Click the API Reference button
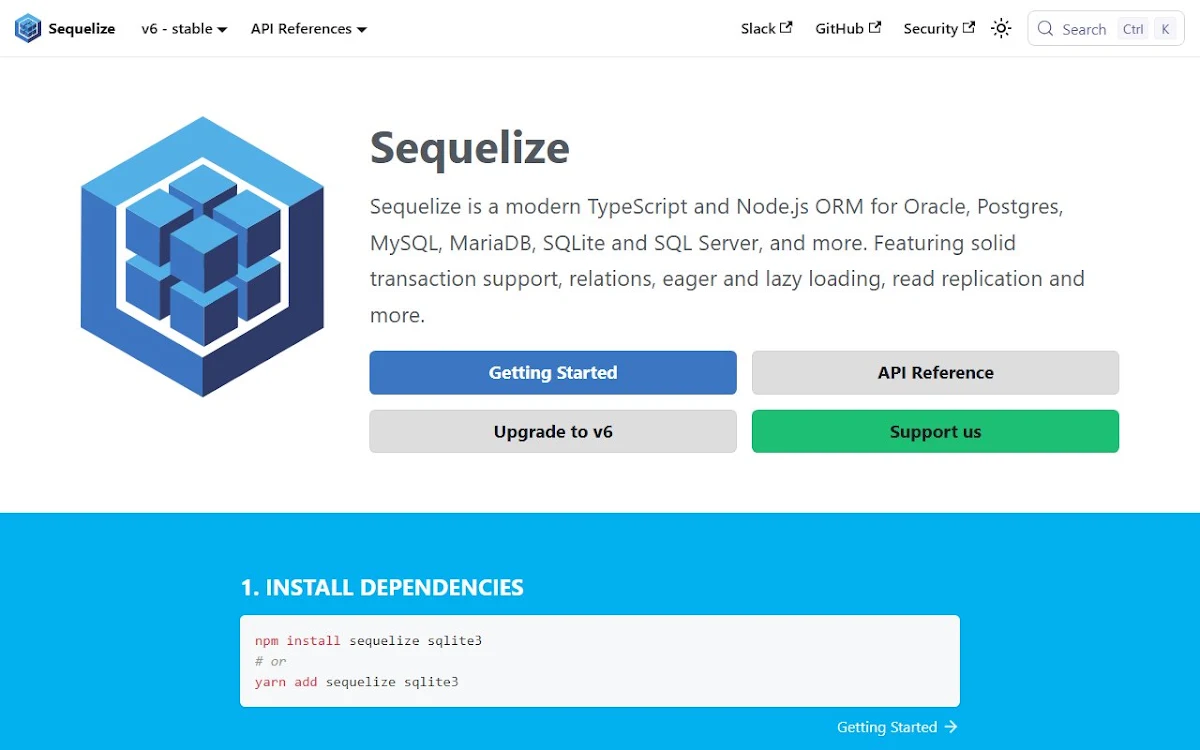 click(x=935, y=373)
